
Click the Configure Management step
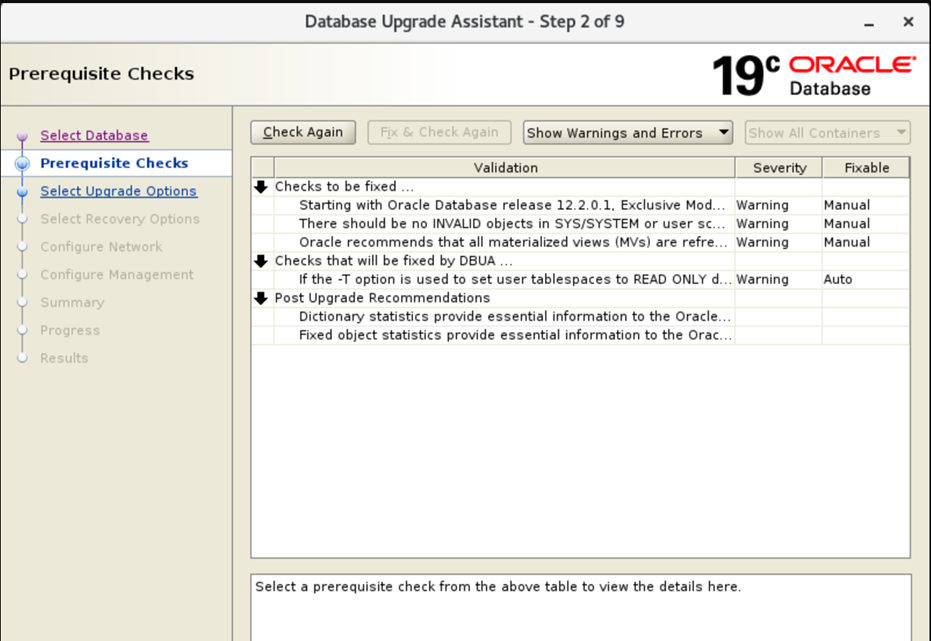coord(117,275)
